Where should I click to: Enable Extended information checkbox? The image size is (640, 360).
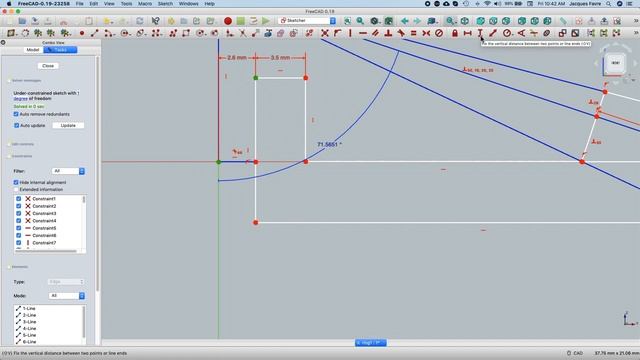pyautogui.click(x=16, y=190)
